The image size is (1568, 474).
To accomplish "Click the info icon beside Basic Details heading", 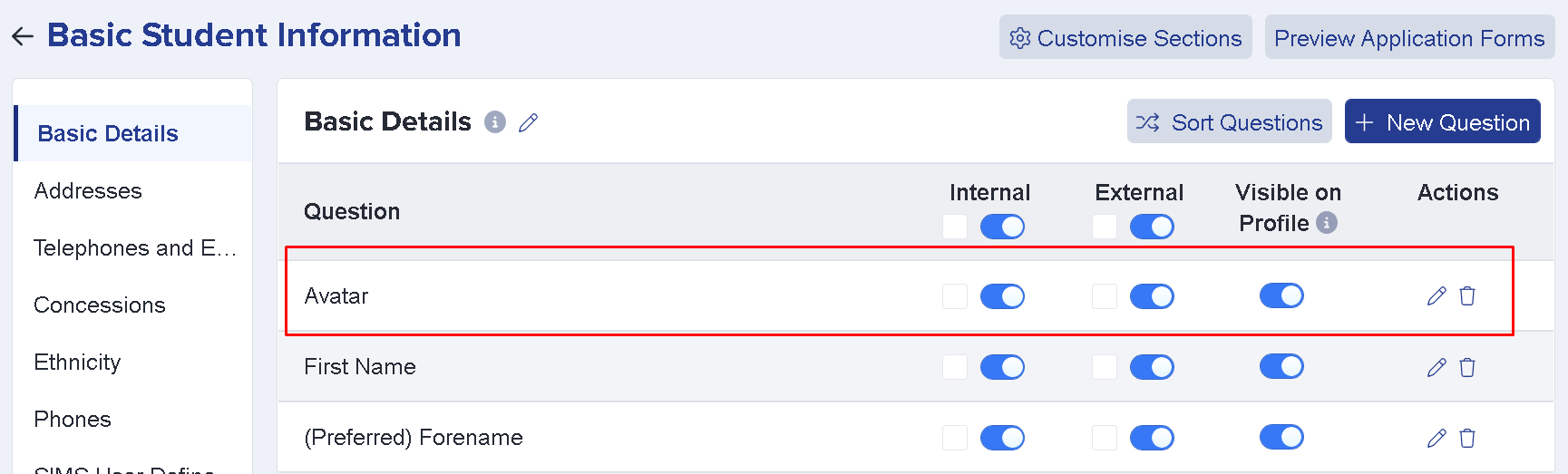I will point(495,121).
